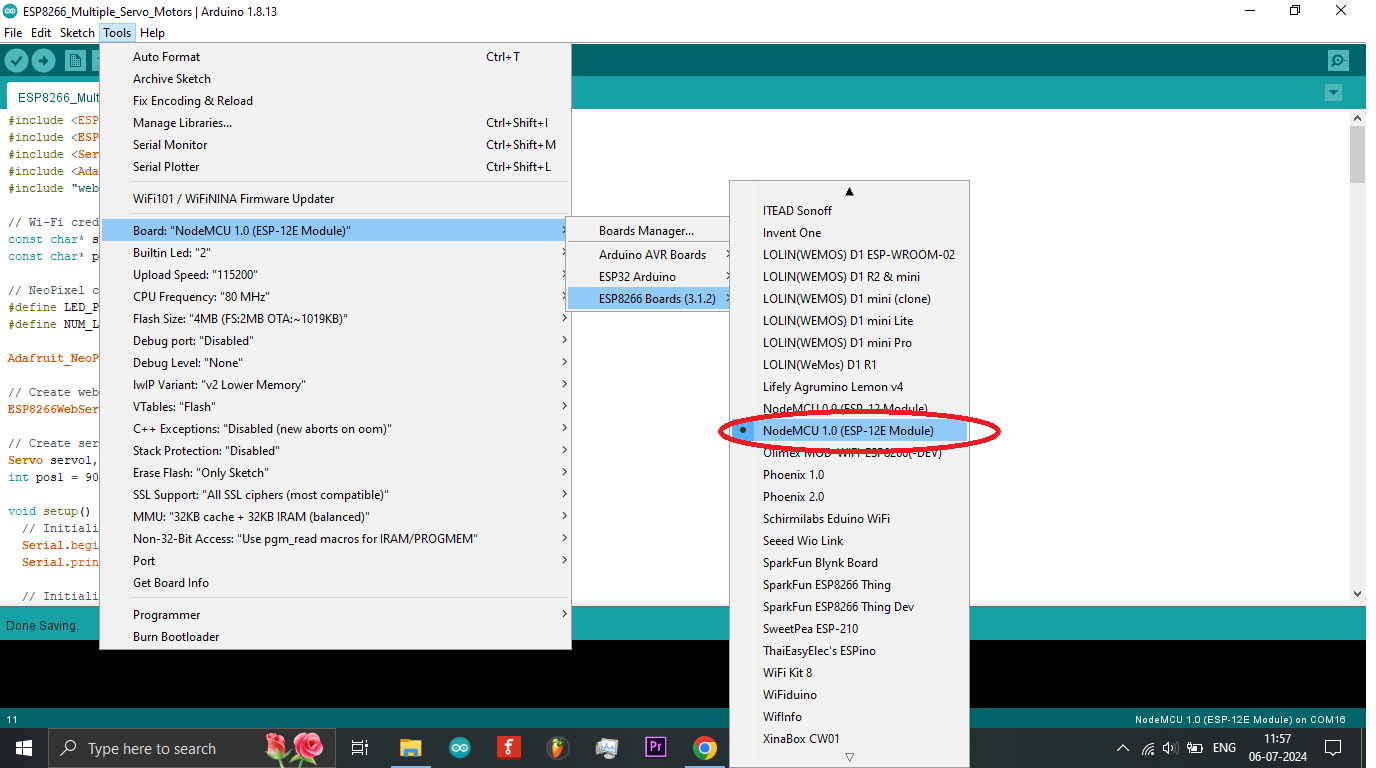The height and width of the screenshot is (768, 1376).
Task: Choose Auto Format in Tools menu
Action: click(335, 57)
